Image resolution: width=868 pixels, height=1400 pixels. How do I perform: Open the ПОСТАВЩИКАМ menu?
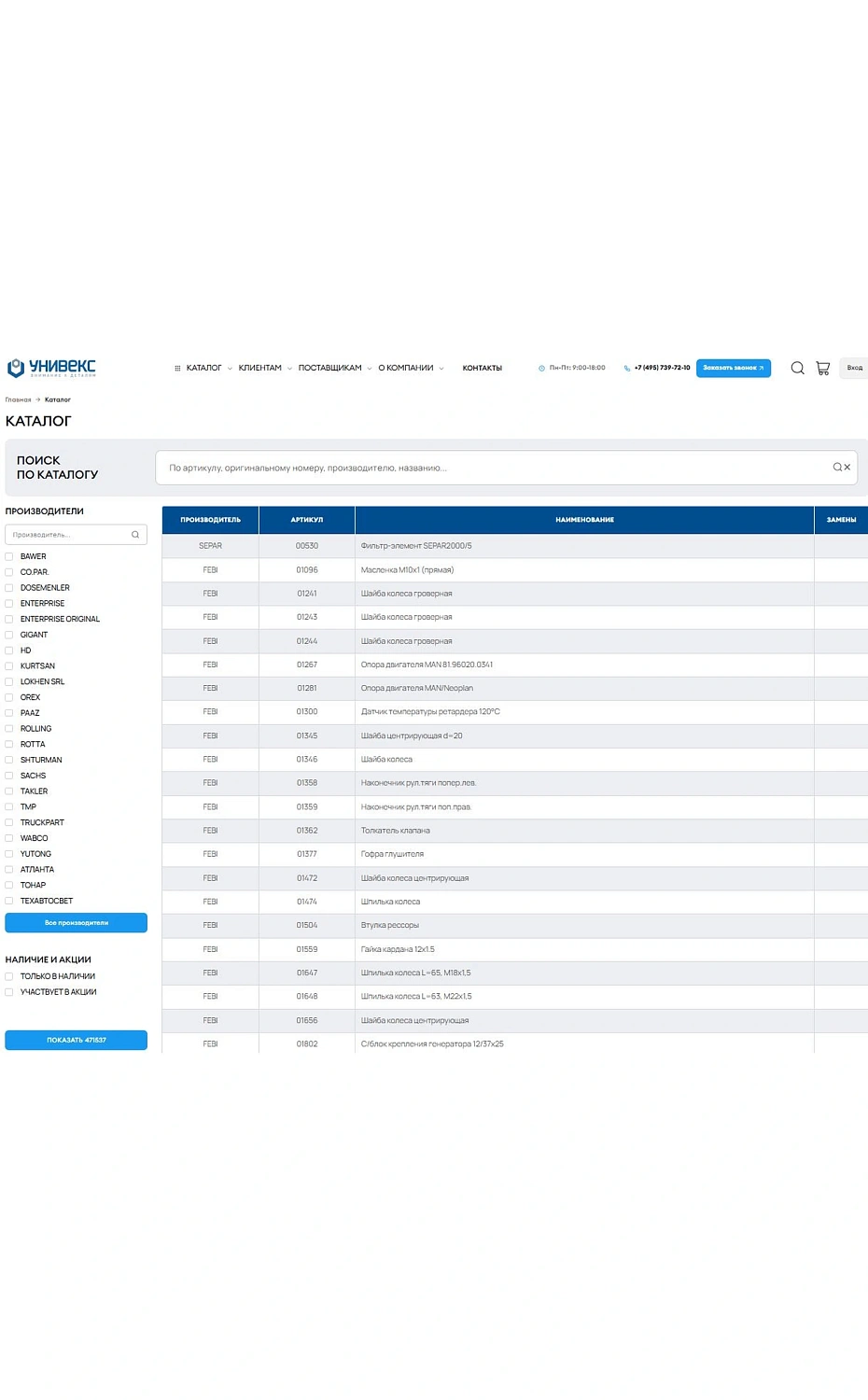329,368
